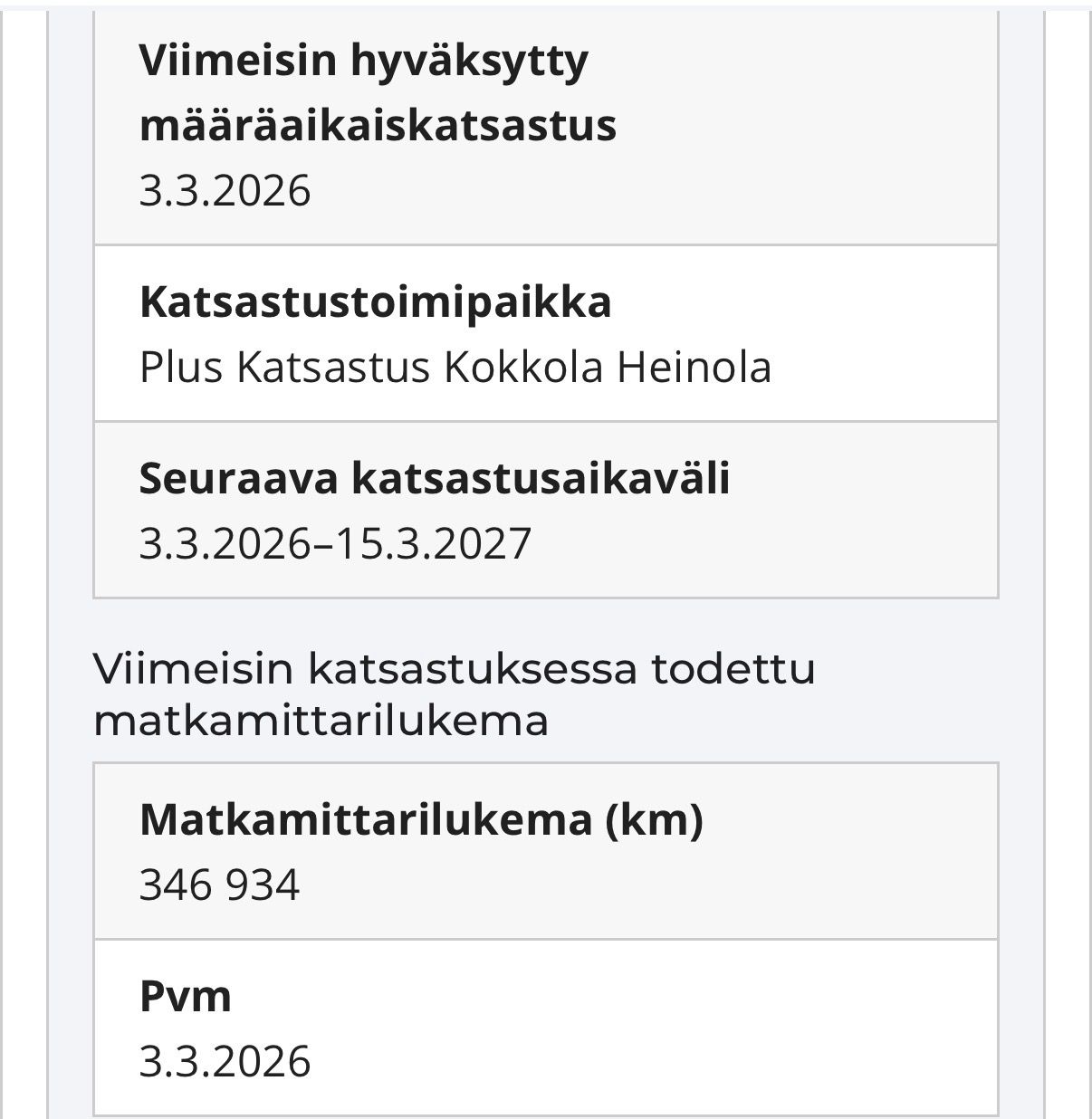Click 'Plus Katsastus' in the station name
Image resolution: width=1092 pixels, height=1119 pixels.
(284, 368)
